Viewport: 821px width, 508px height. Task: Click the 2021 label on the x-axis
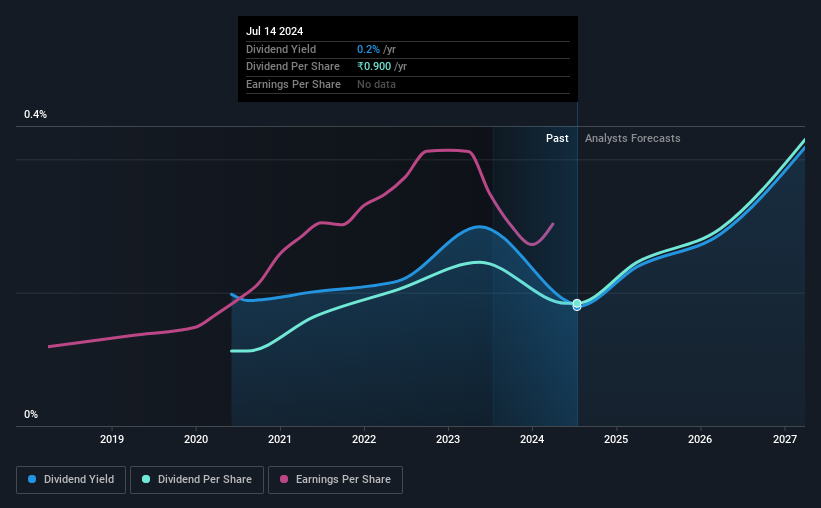280,439
